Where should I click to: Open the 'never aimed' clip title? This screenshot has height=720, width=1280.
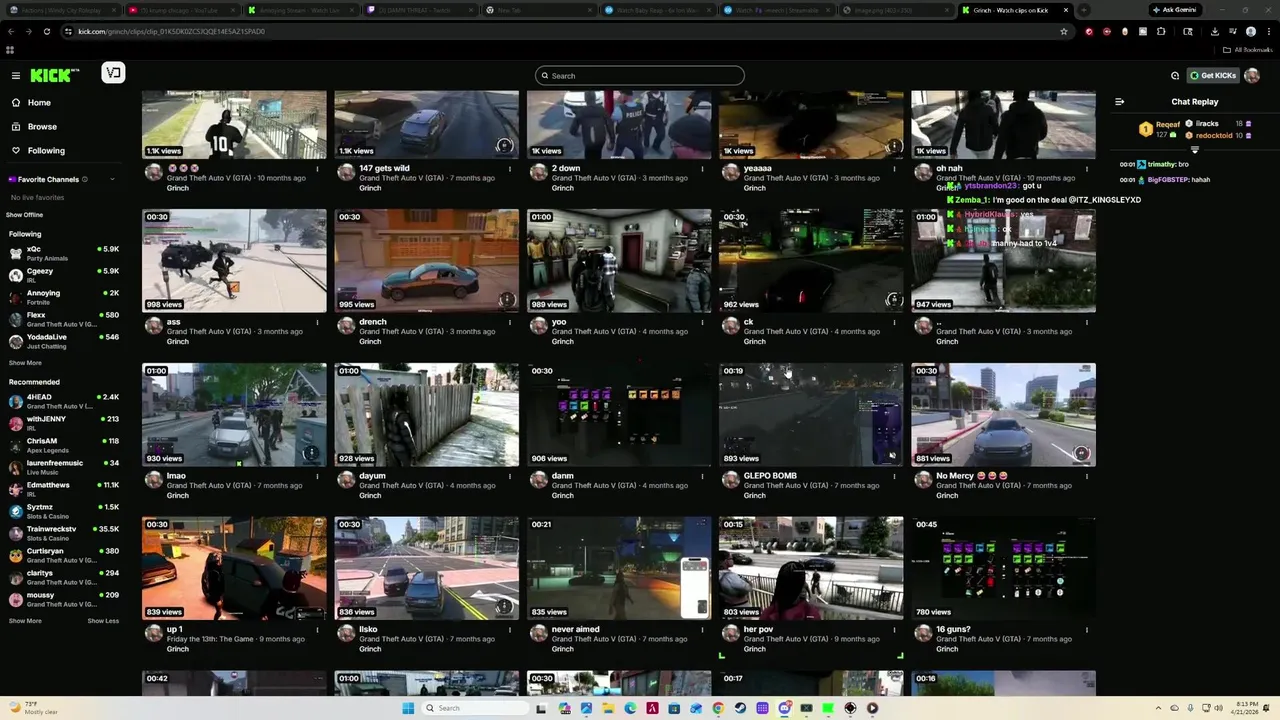tap(575, 630)
